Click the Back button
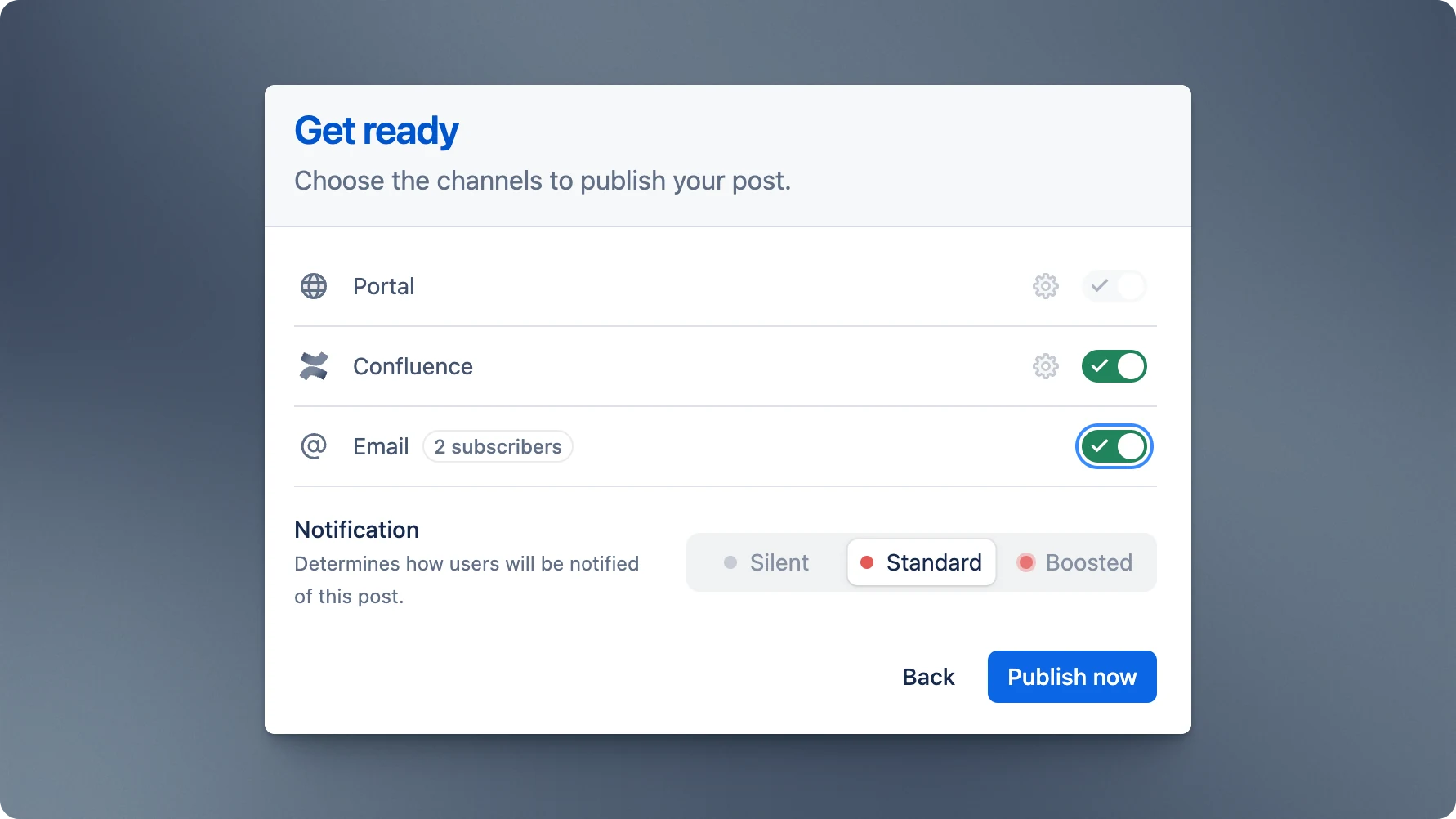 point(928,677)
